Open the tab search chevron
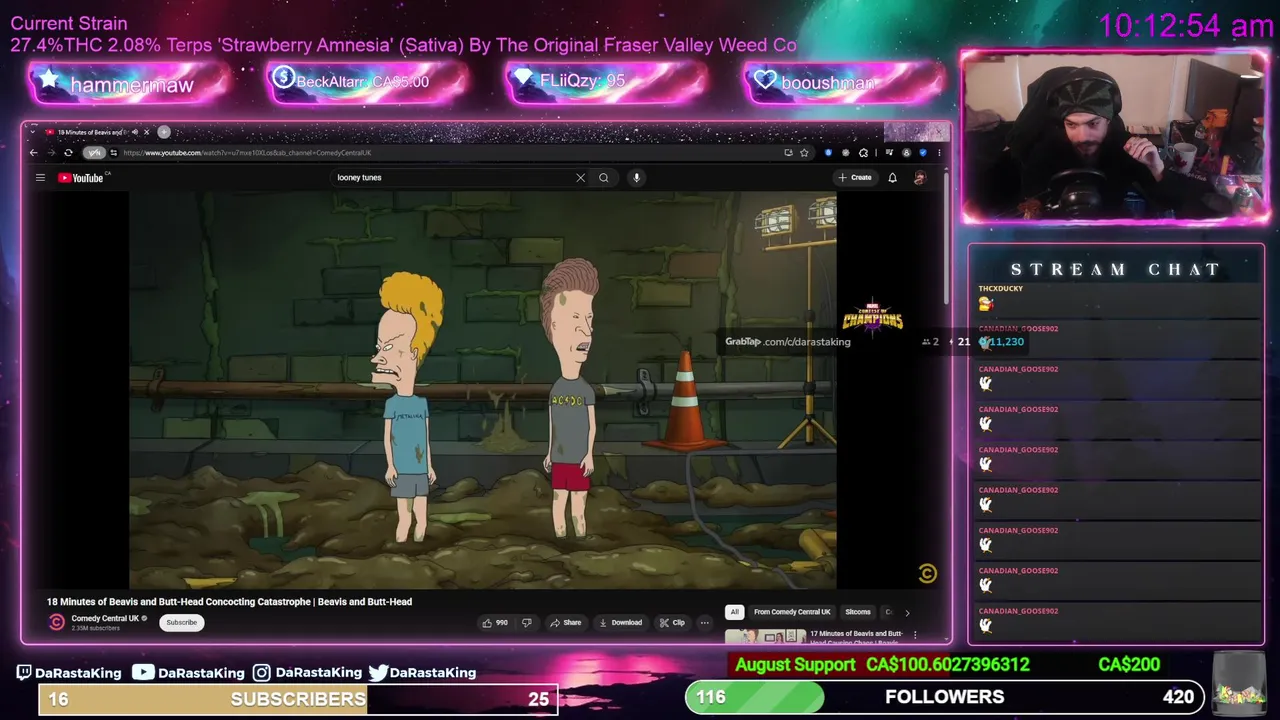 33,132
